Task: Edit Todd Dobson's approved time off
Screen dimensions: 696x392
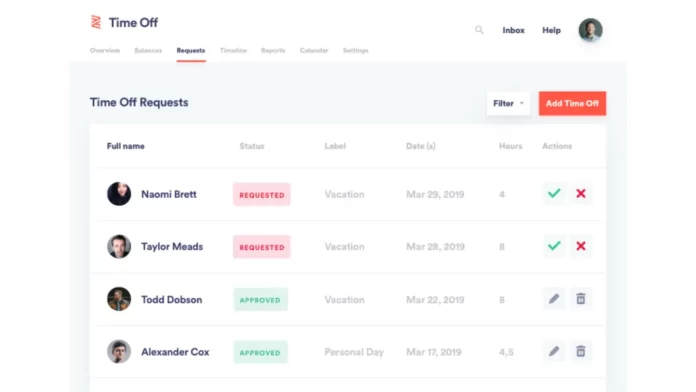Action: pos(554,299)
